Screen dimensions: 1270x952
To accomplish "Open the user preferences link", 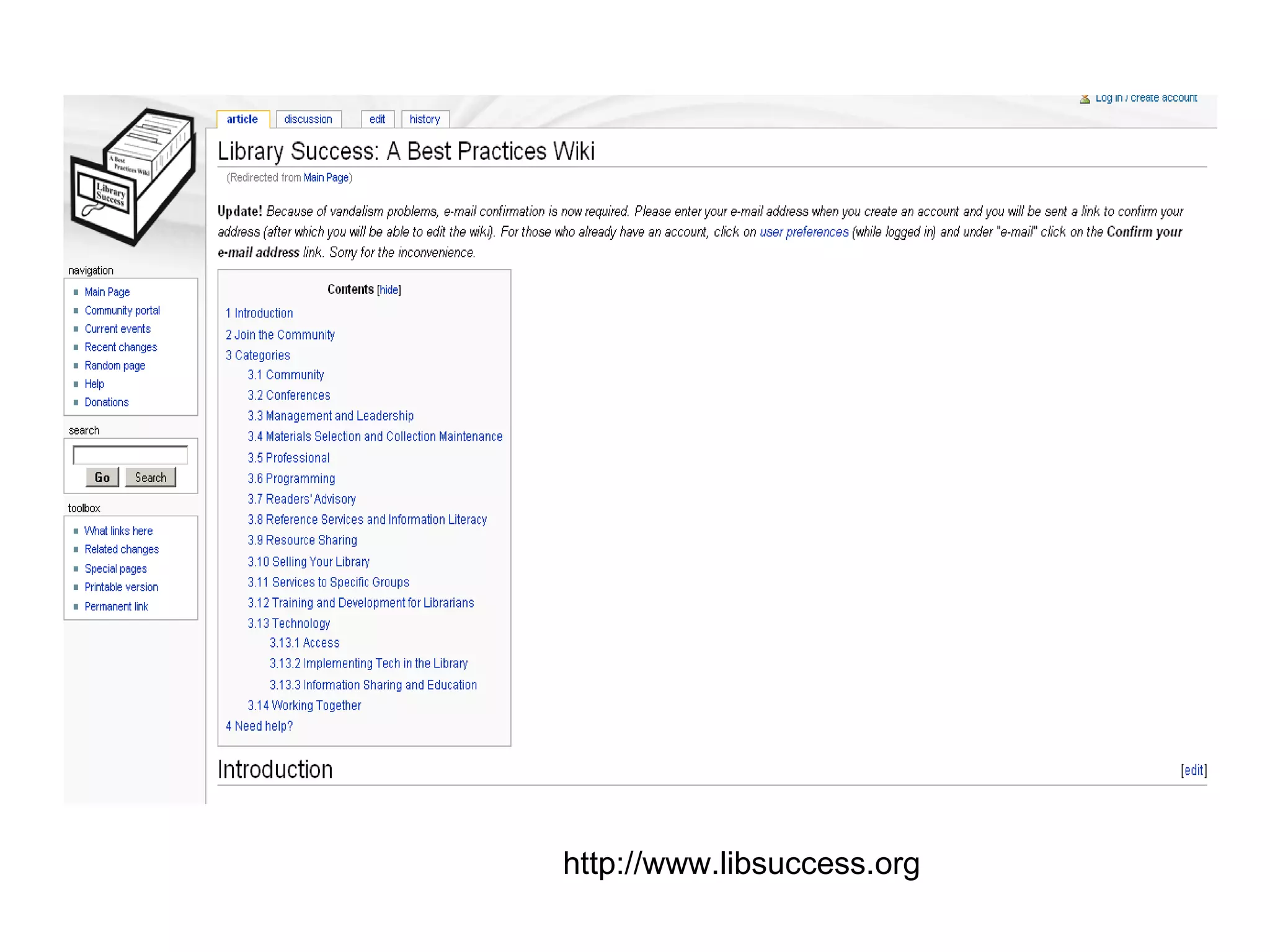I will (x=804, y=232).
